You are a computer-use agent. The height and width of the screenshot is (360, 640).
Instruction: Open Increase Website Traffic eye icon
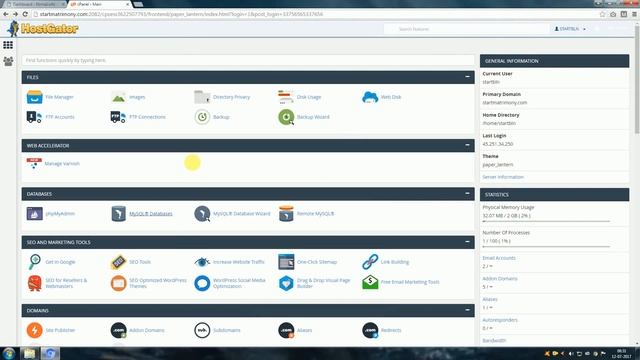click(202, 262)
